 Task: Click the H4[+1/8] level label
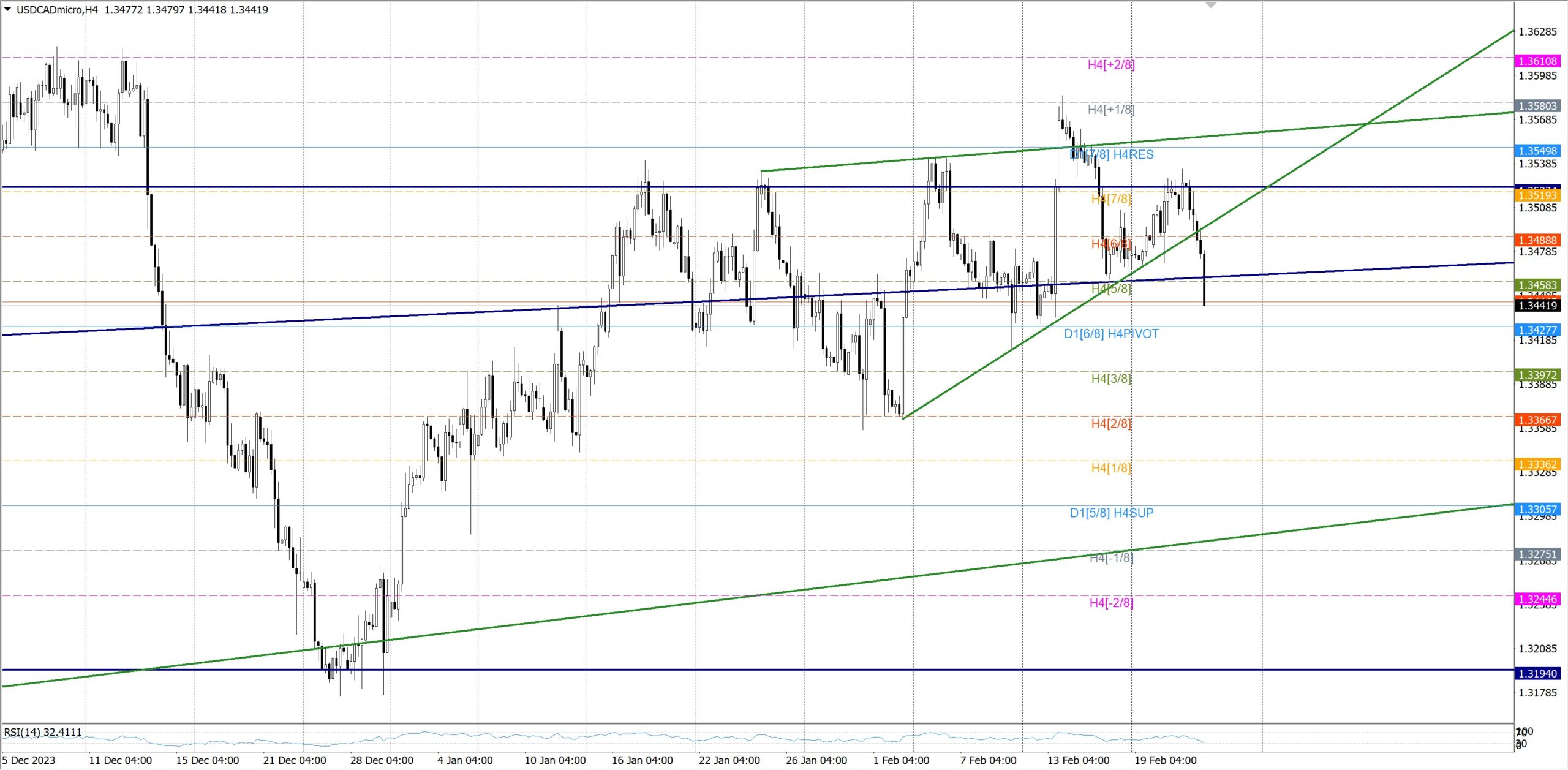pos(1110,109)
